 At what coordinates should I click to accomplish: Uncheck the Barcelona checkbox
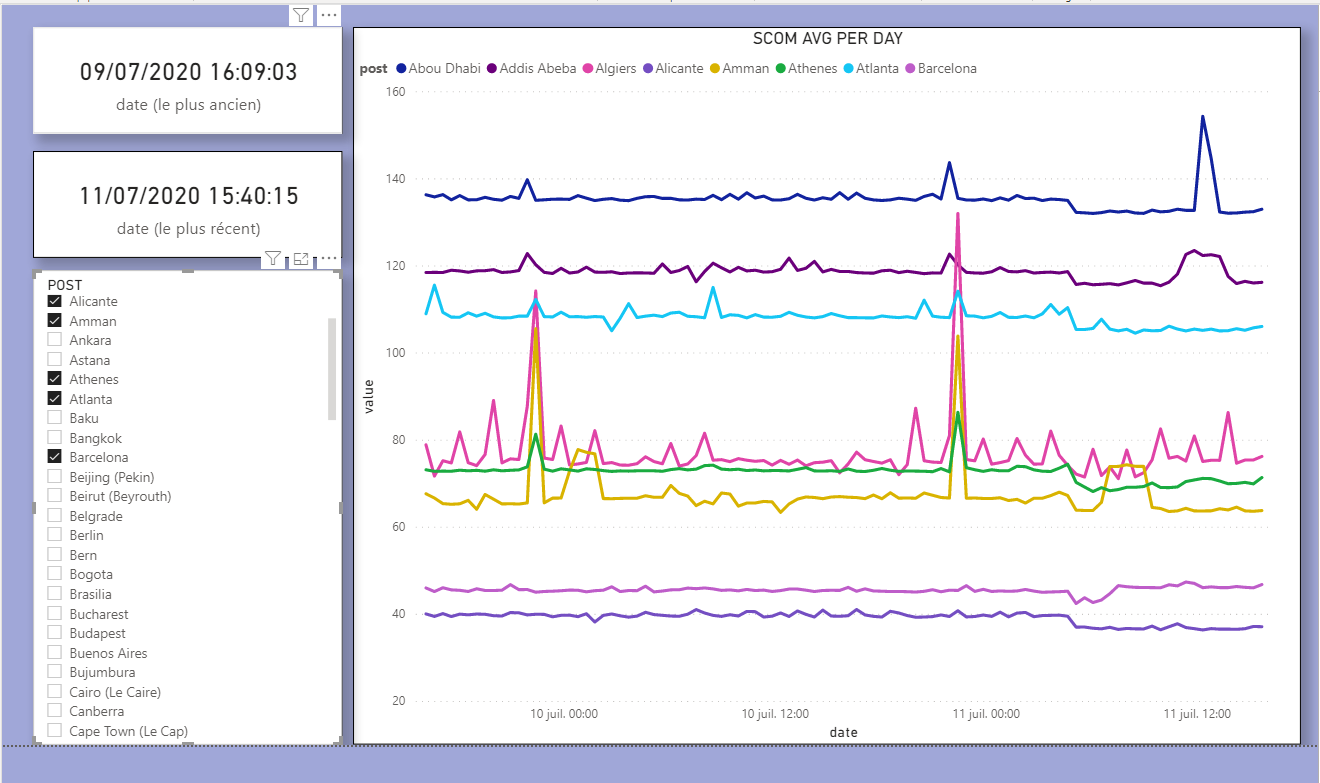(55, 457)
